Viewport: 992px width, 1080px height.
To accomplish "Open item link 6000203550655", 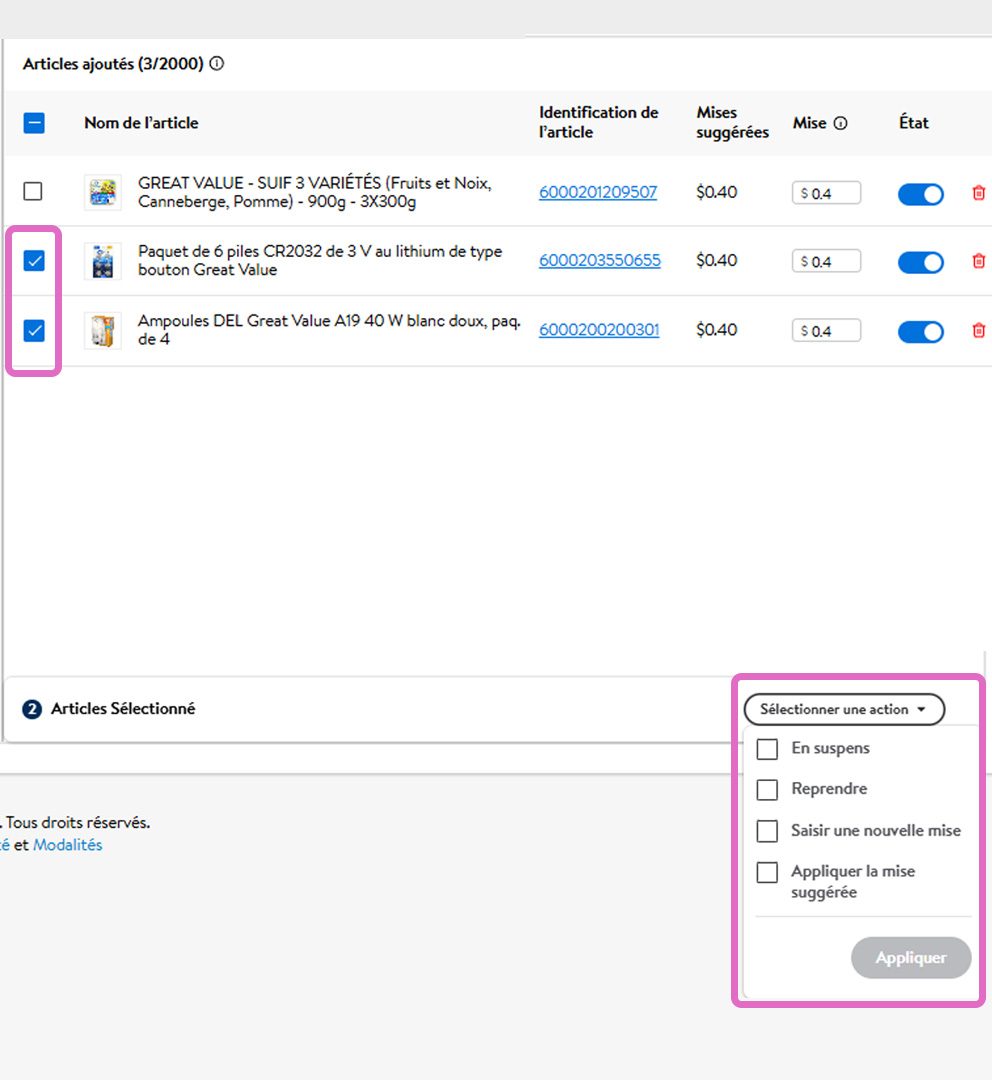I will pyautogui.click(x=599, y=260).
